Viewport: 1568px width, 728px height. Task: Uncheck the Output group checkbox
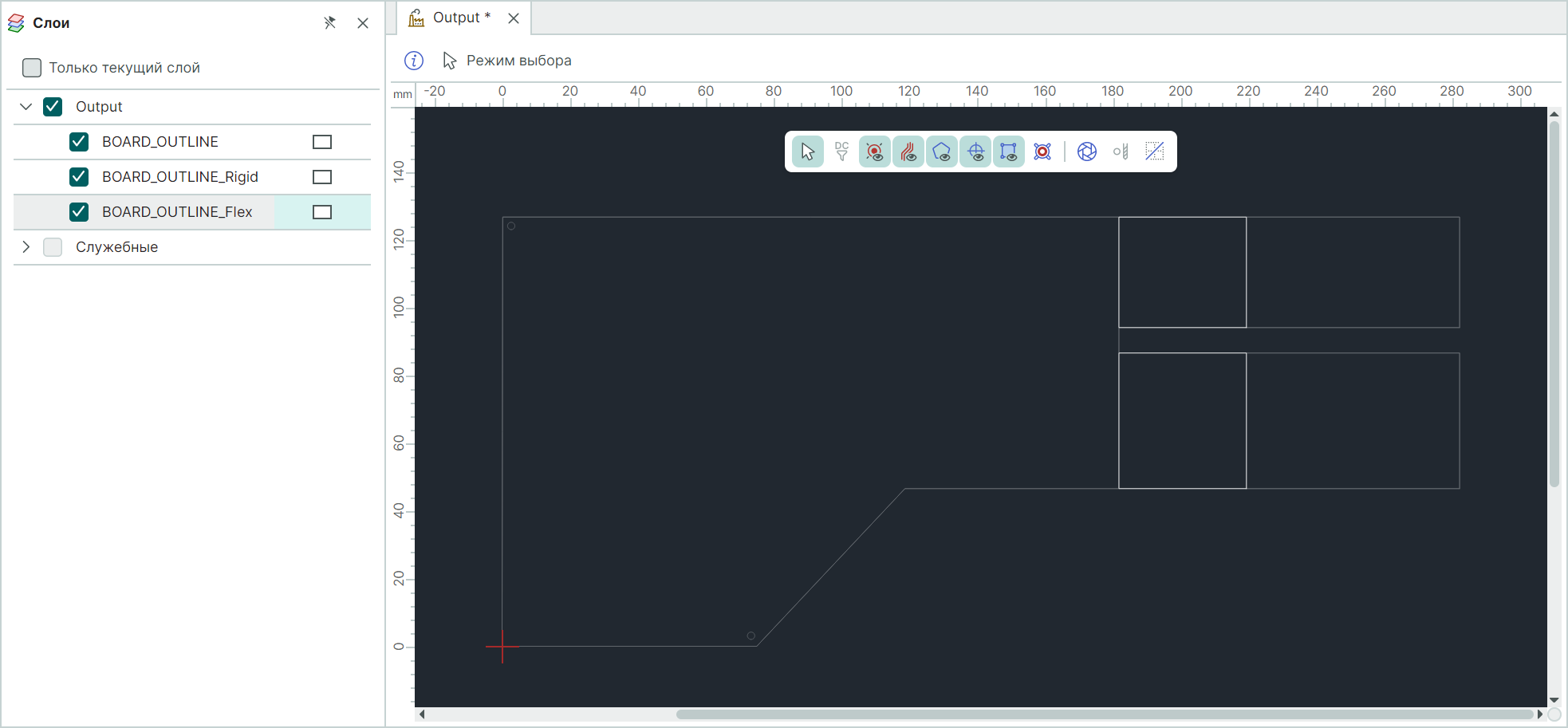click(x=53, y=107)
